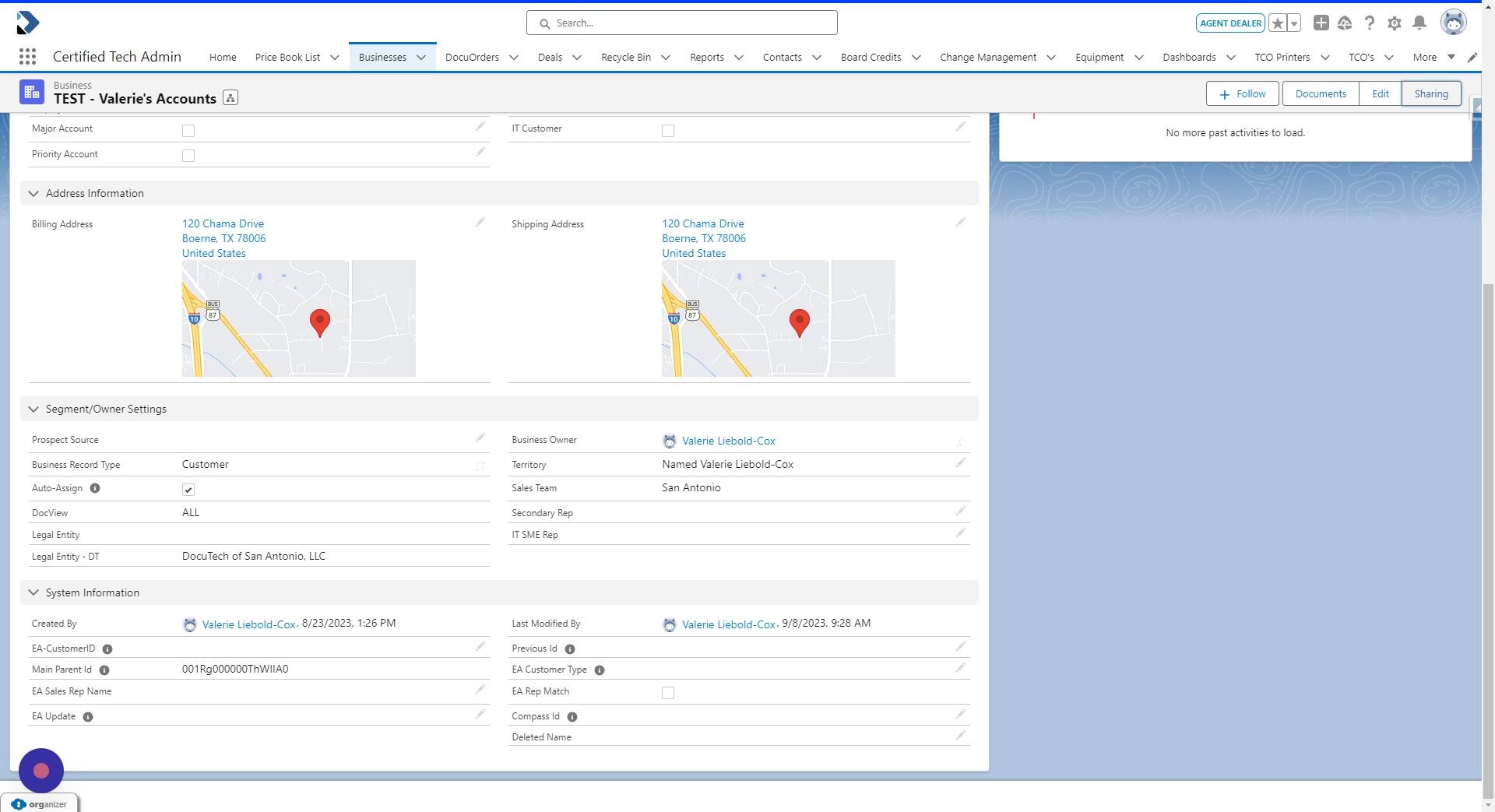Click the Documents button
Viewport: 1495px width, 812px height.
click(x=1320, y=93)
